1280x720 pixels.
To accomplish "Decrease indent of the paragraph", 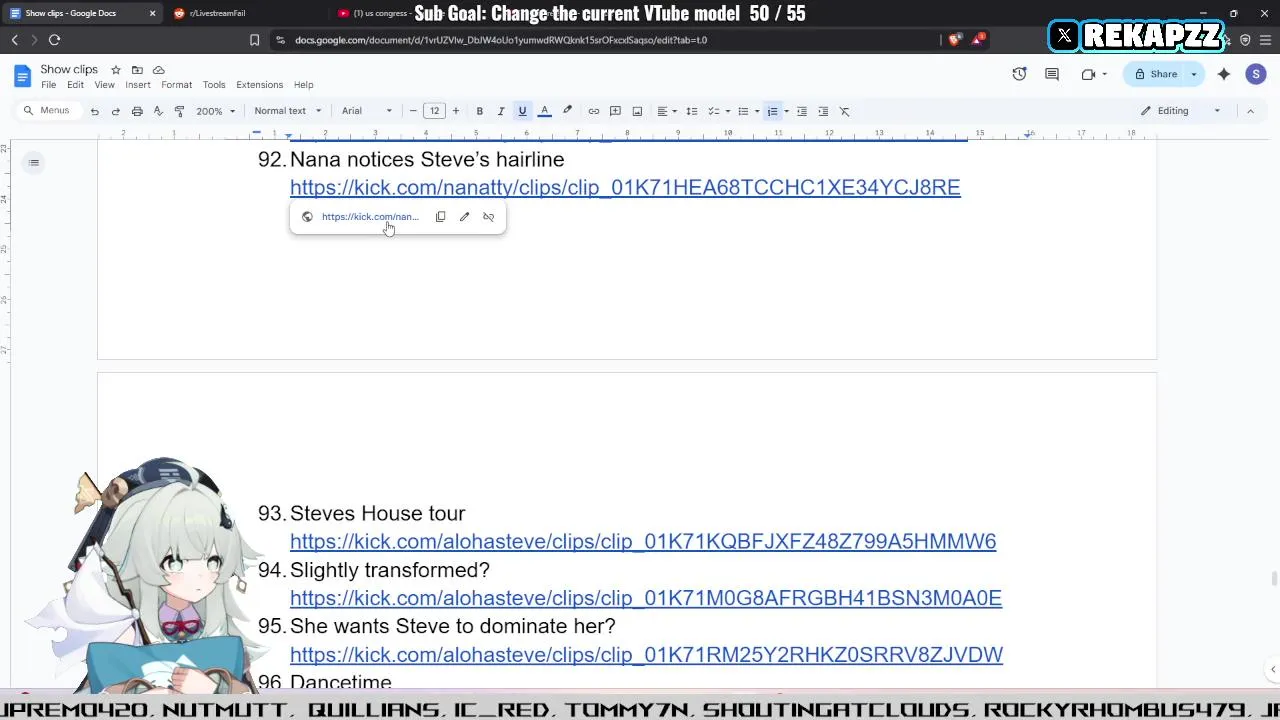I will (802, 111).
